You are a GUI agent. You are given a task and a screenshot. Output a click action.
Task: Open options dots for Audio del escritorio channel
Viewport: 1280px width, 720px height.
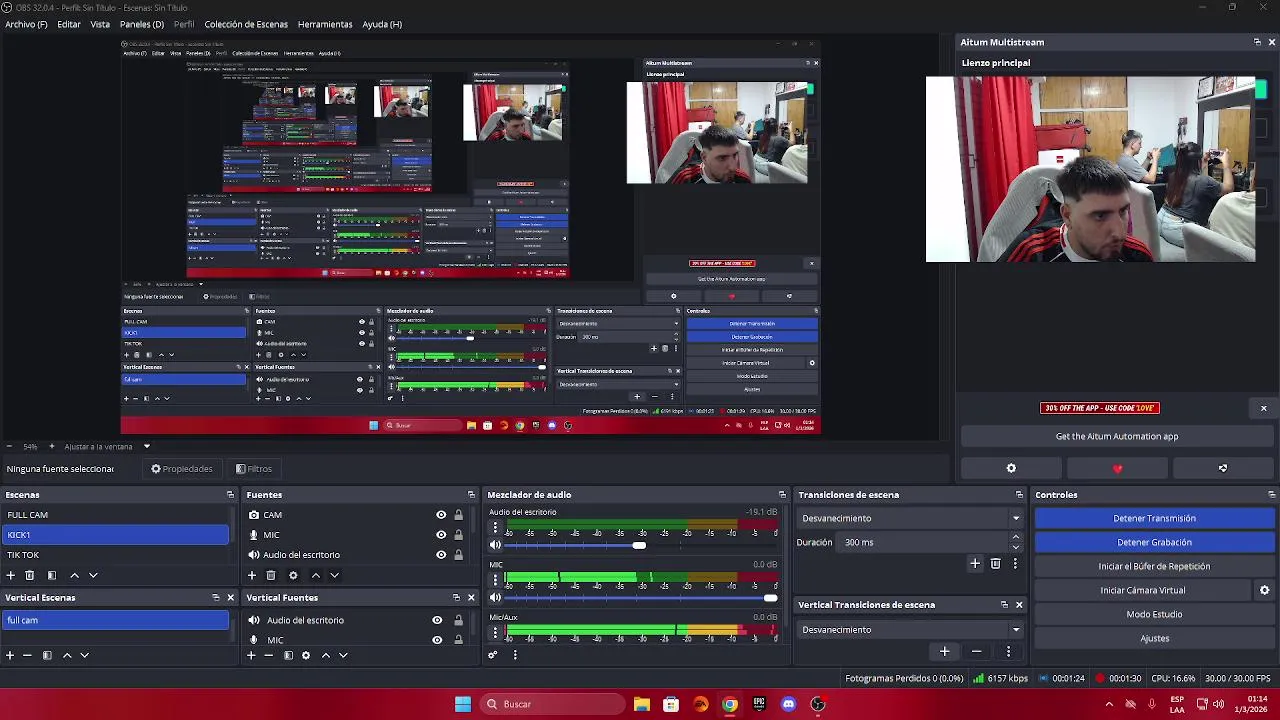coord(495,527)
